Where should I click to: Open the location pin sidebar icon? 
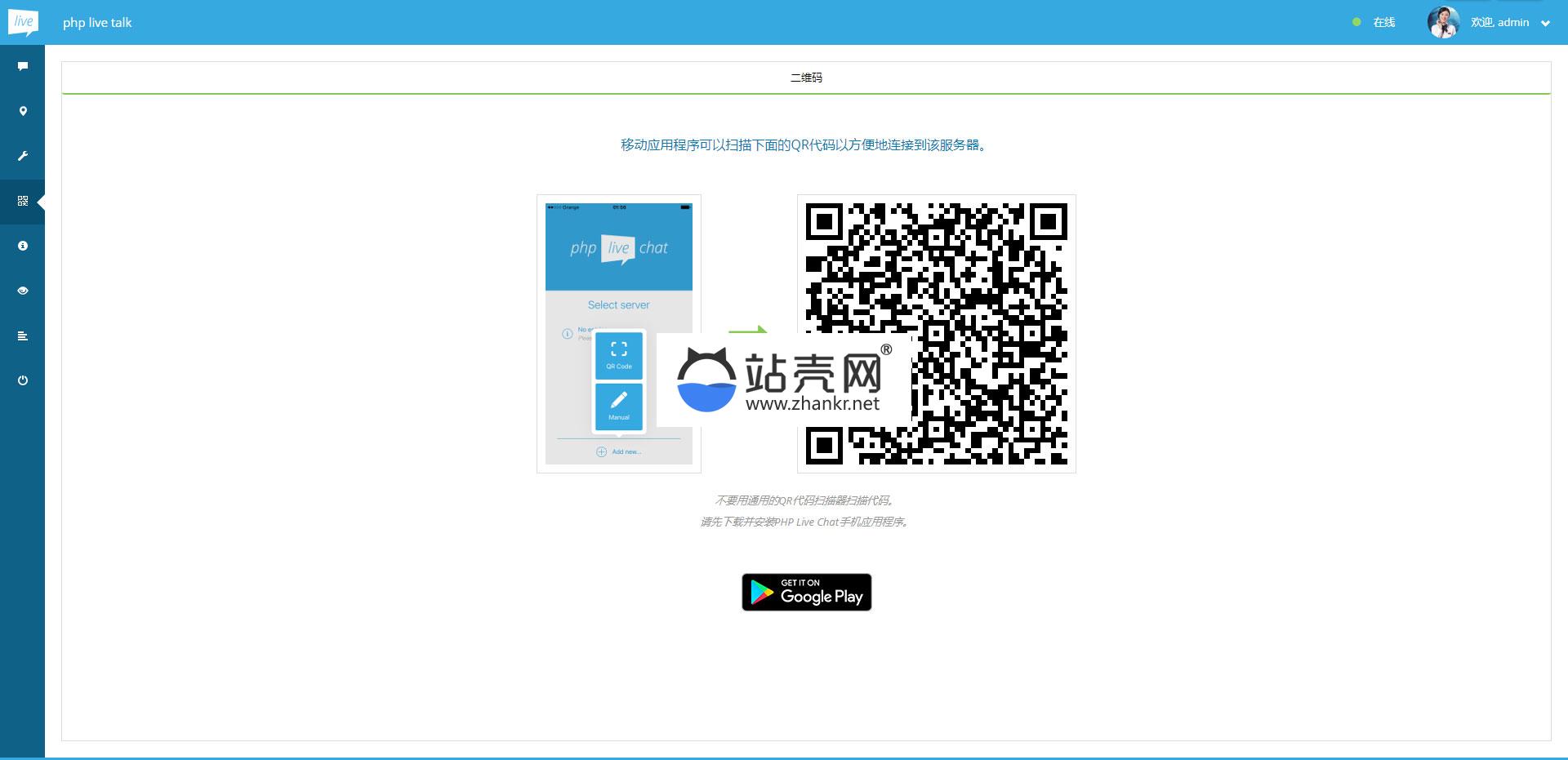(23, 111)
